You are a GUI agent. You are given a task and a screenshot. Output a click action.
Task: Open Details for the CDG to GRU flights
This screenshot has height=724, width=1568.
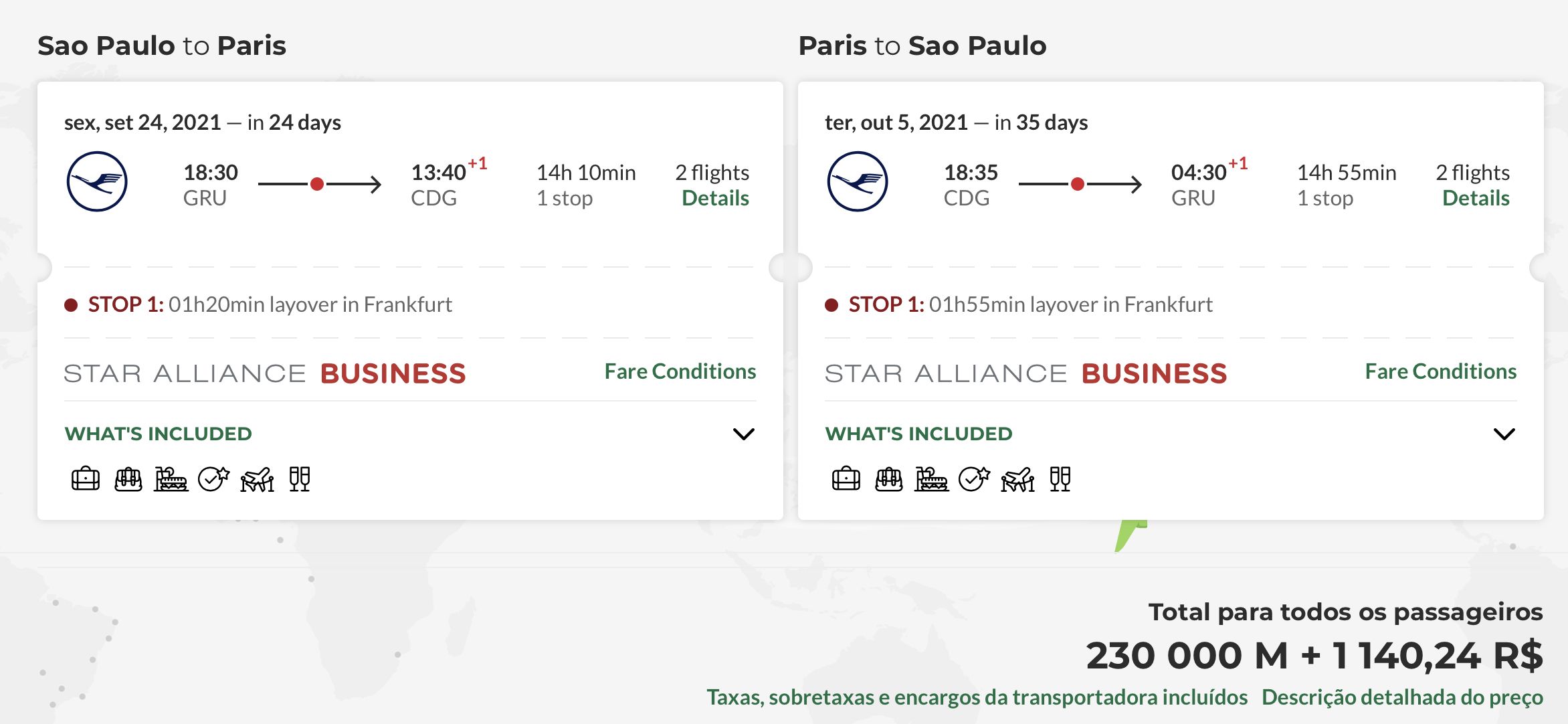1476,198
